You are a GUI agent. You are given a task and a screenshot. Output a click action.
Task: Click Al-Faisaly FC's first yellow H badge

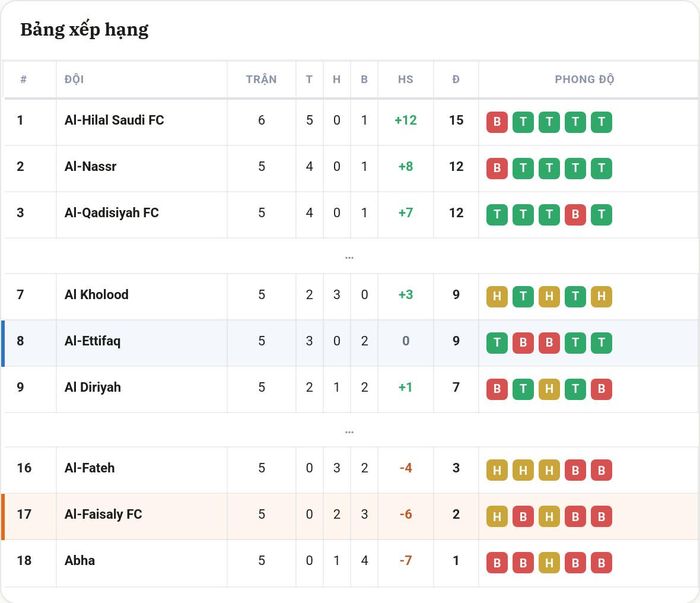[x=497, y=516]
